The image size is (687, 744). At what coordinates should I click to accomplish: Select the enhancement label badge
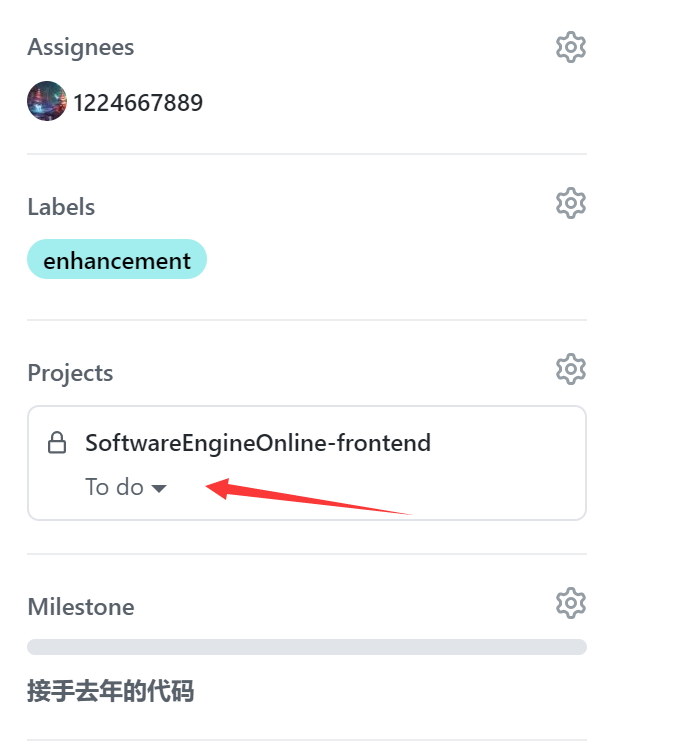pos(117,259)
